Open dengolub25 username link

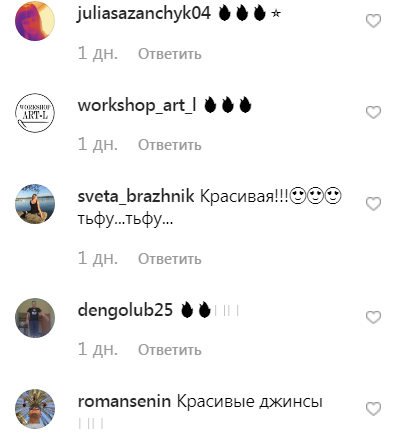click(x=125, y=310)
